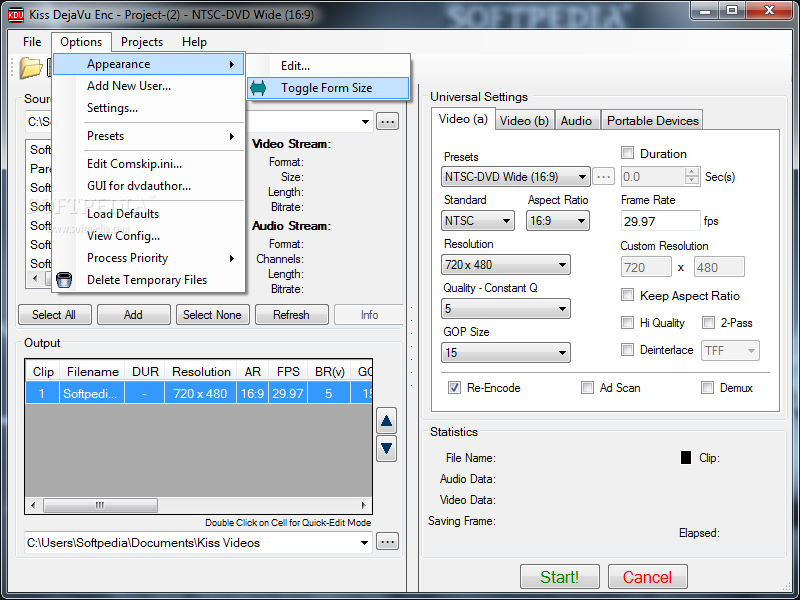Choose Settings from Options menu
The image size is (800, 600).
[149, 108]
